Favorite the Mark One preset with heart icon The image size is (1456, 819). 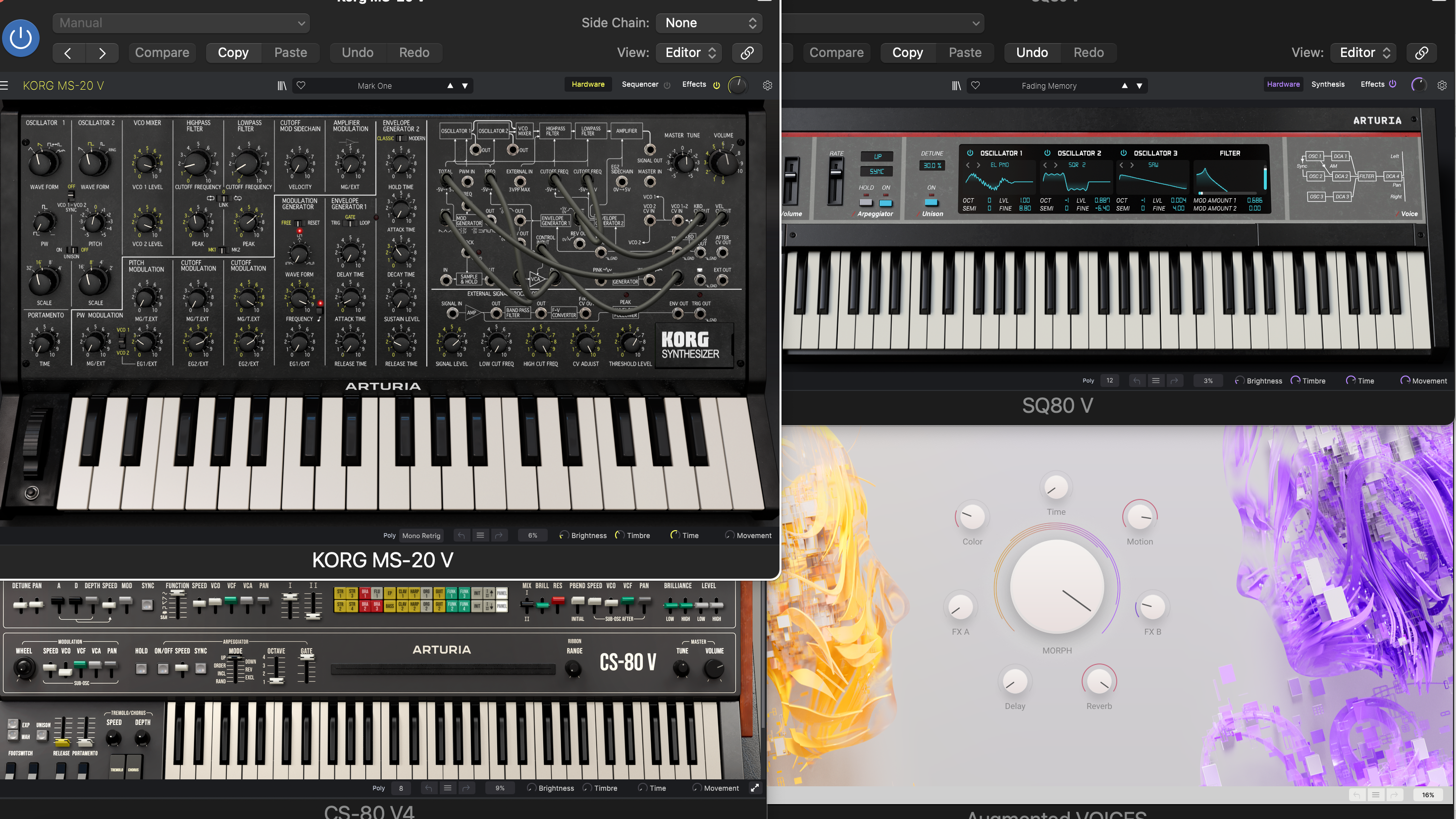(x=301, y=85)
